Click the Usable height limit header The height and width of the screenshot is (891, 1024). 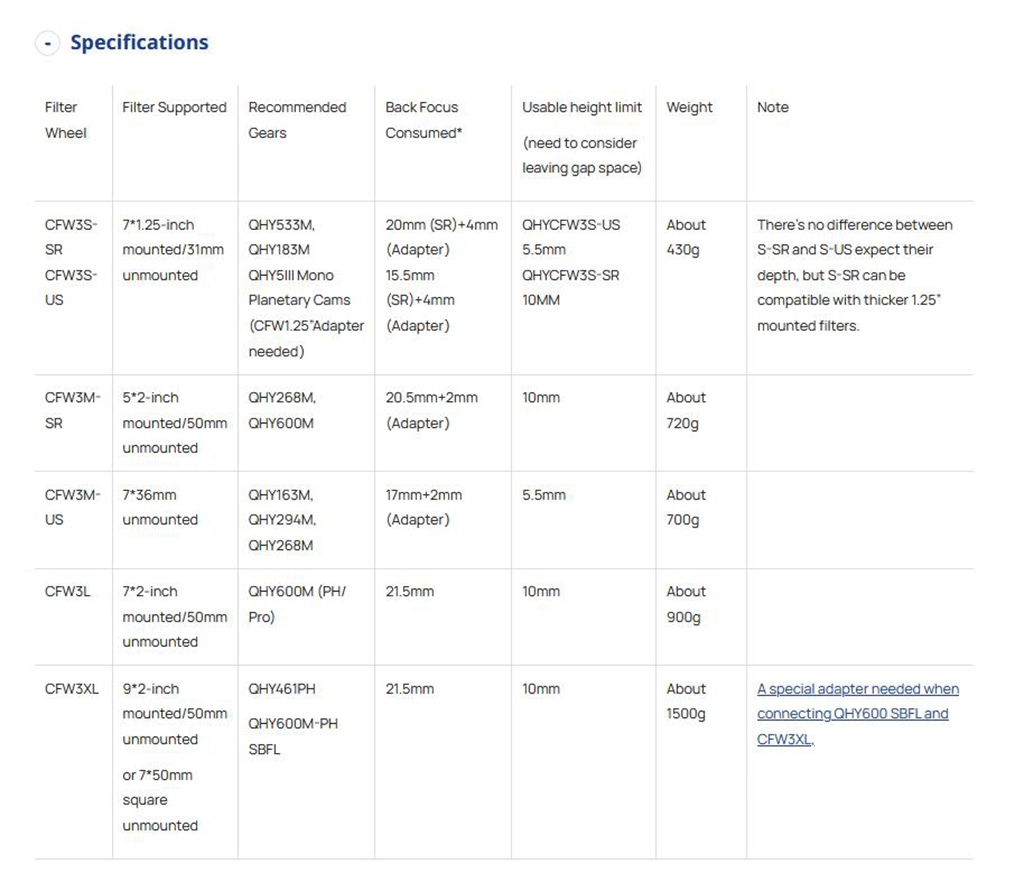(x=582, y=107)
